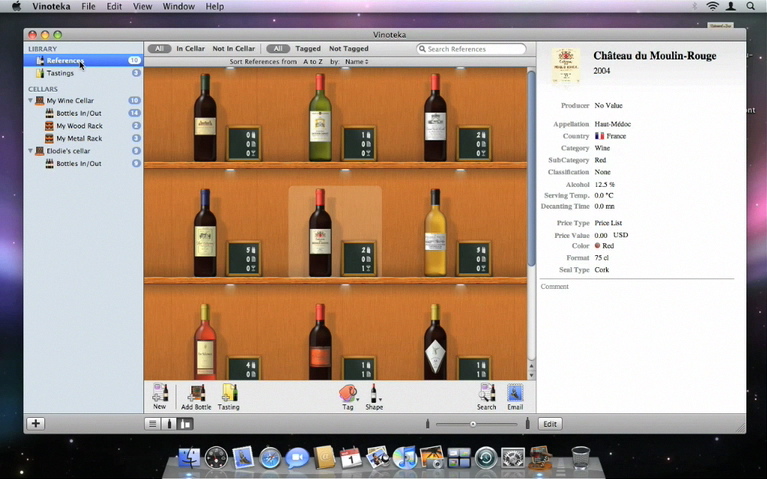
Task: Open the Tag icon dropdown arrow
Action: click(x=358, y=400)
